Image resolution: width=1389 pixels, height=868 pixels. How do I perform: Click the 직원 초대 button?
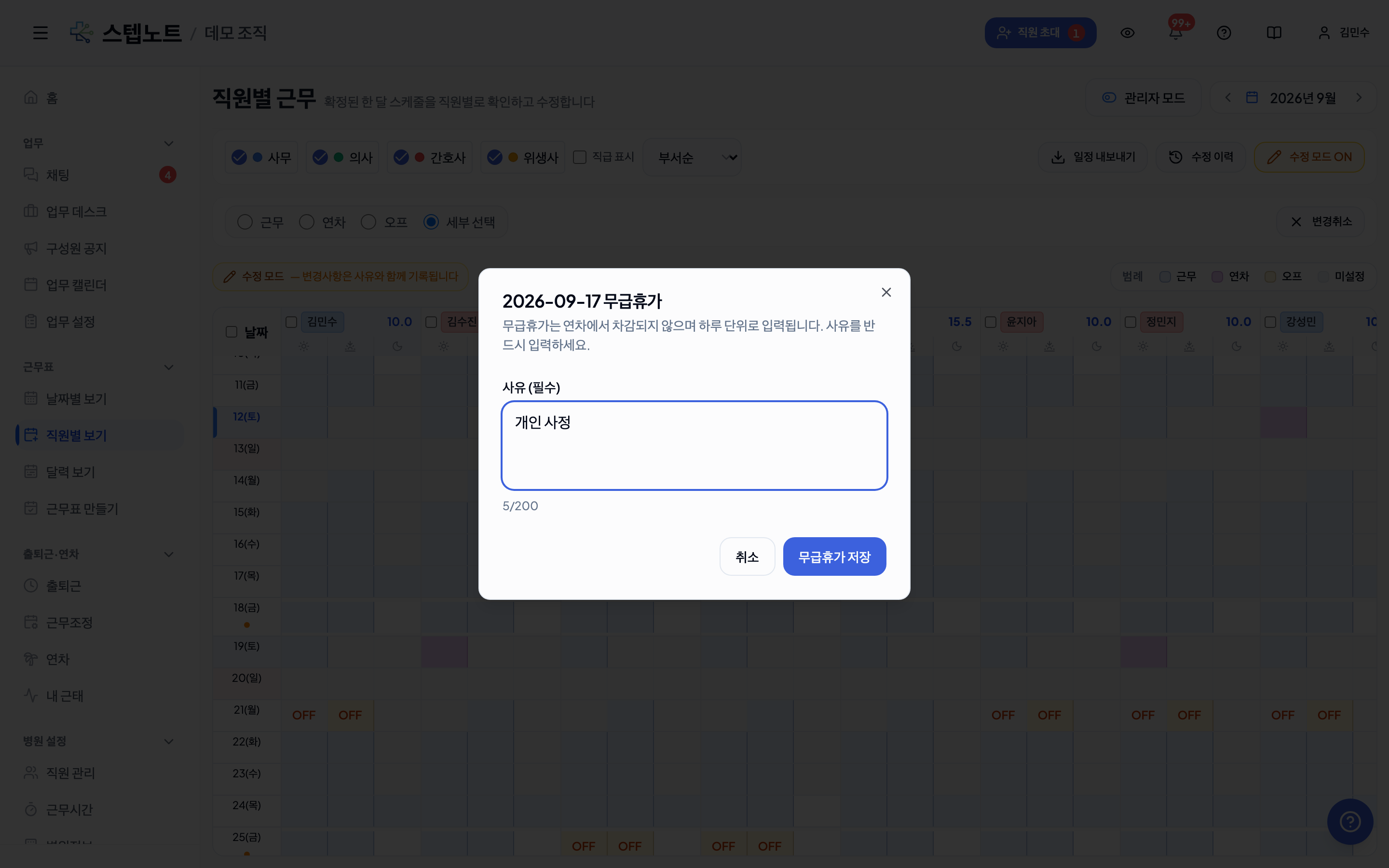(x=1041, y=33)
